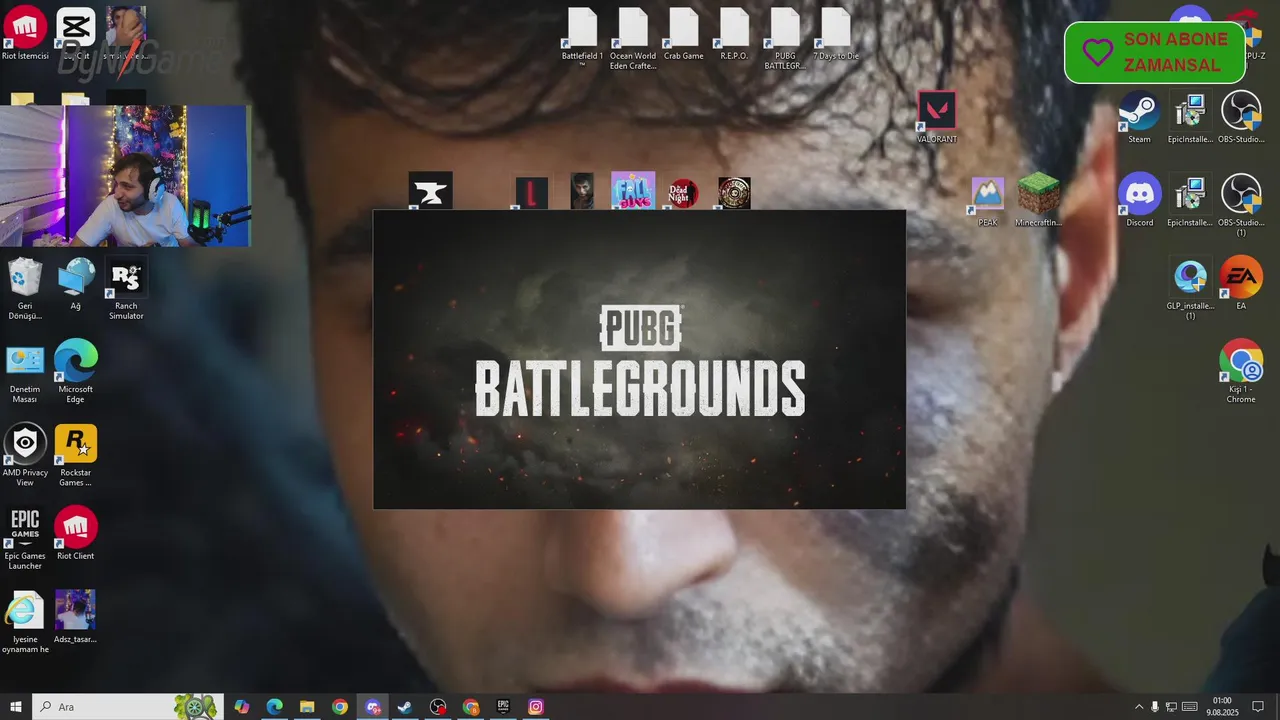Viewport: 1280px width, 720px height.
Task: Open the AMD Privacy View shortcut
Action: 25,456
